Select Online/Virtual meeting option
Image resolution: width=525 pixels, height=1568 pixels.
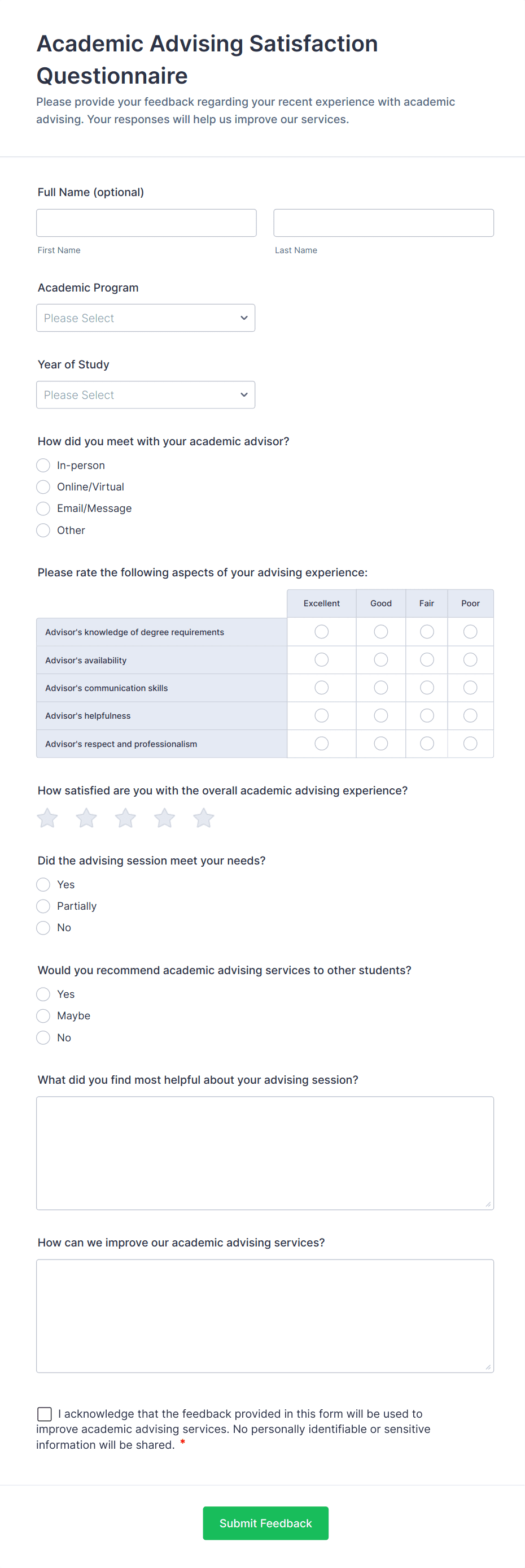tap(42, 487)
